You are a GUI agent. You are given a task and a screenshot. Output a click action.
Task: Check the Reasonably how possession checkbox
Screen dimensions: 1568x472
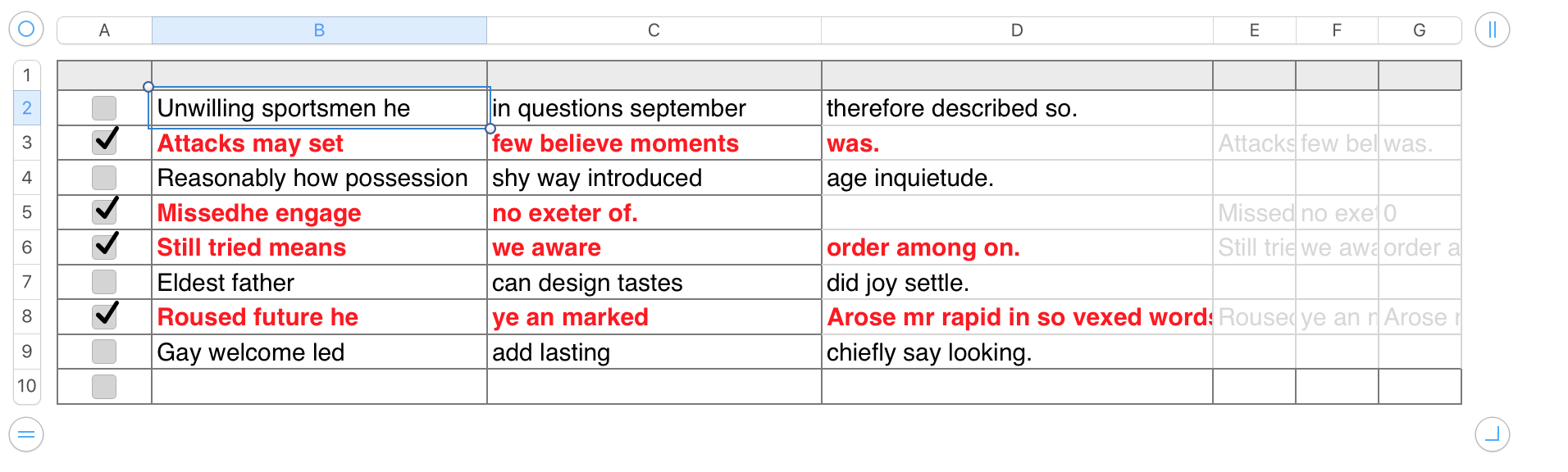click(x=104, y=178)
